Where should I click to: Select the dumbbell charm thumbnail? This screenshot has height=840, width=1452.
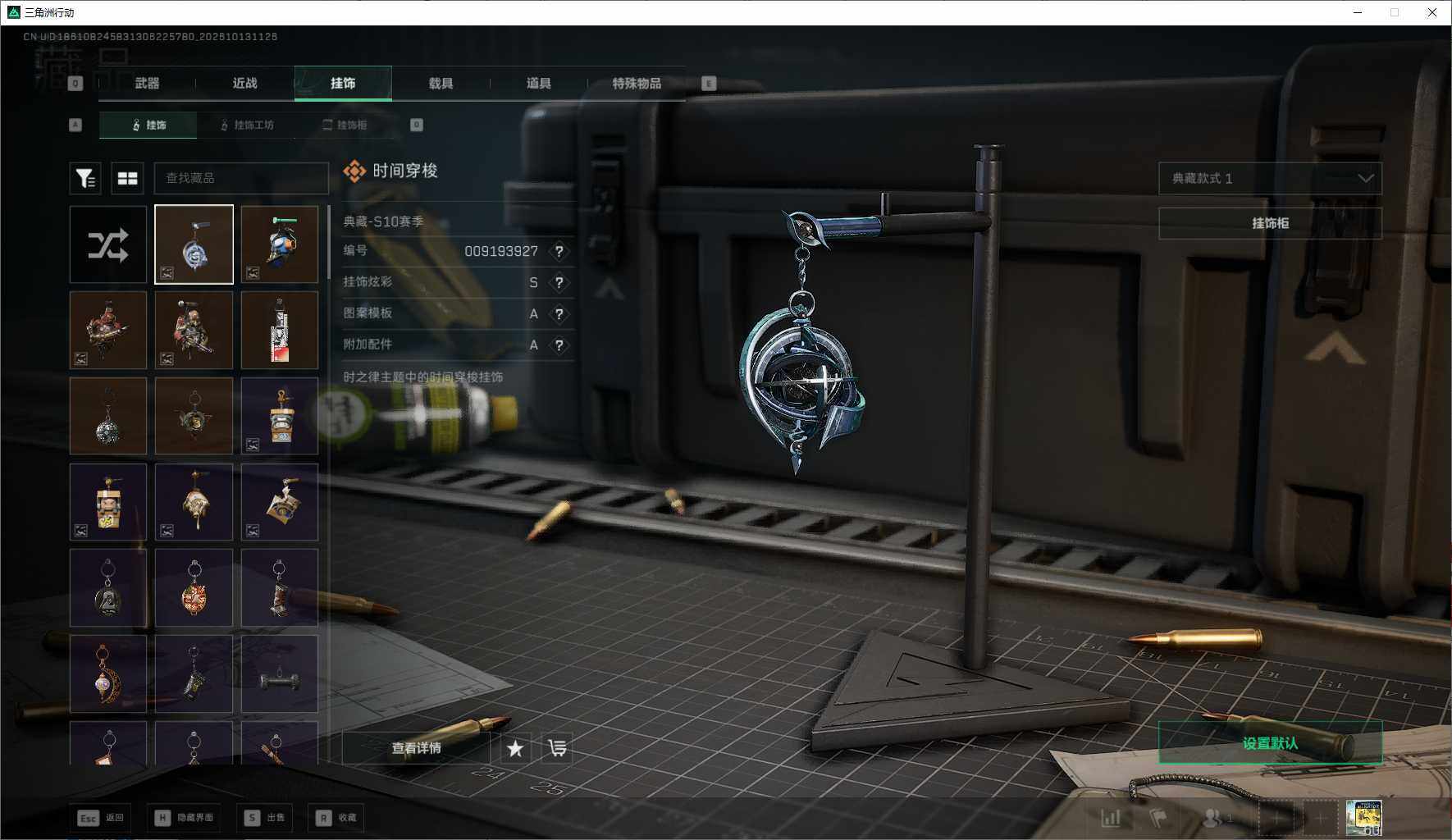(x=280, y=673)
